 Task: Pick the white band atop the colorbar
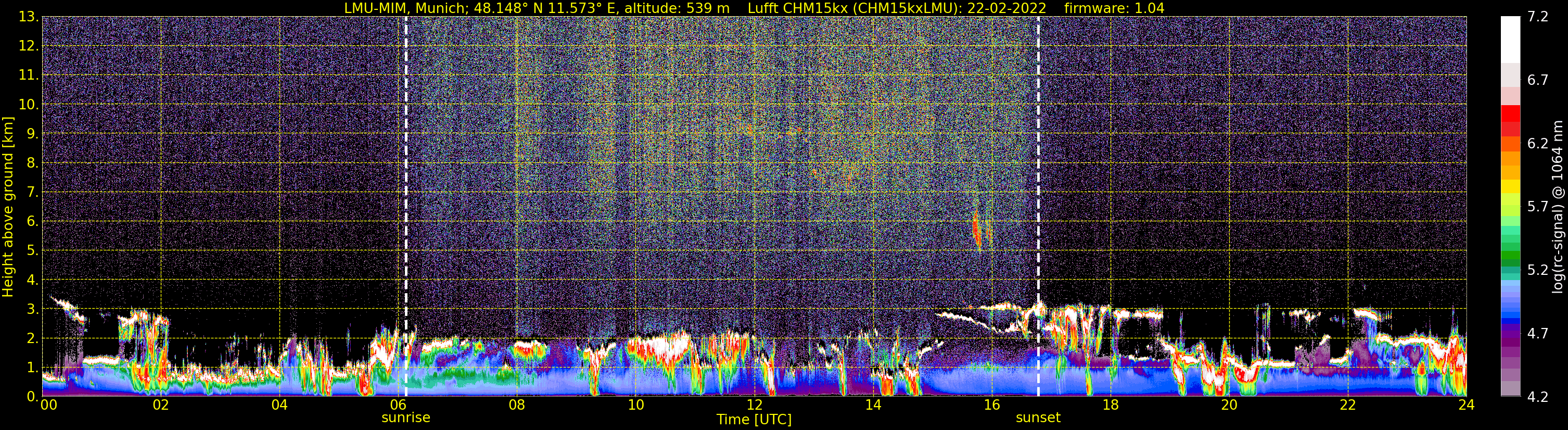1510,39
